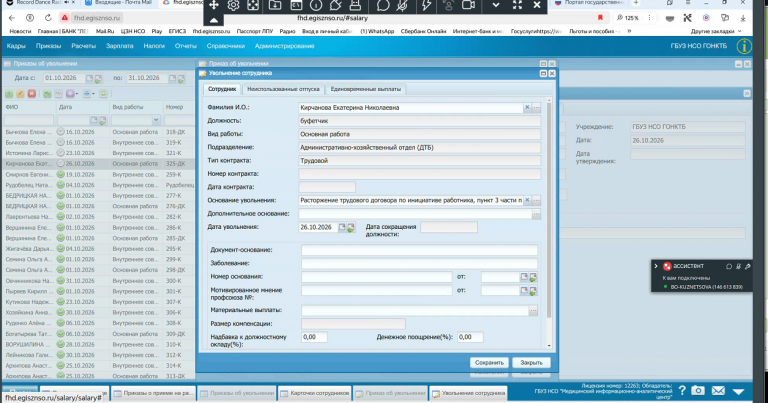The height and width of the screenshot is (403, 768).
Task: Open calendar for 'Дата с' field
Action: pyautogui.click(x=89, y=78)
